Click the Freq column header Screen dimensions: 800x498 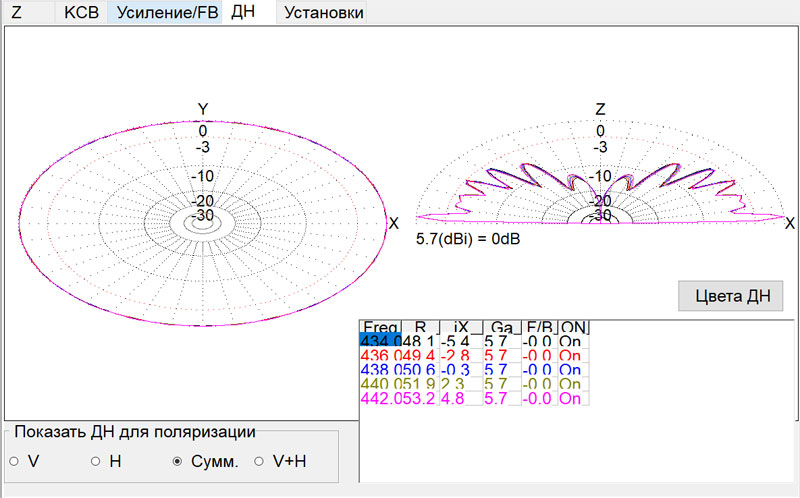coord(380,327)
